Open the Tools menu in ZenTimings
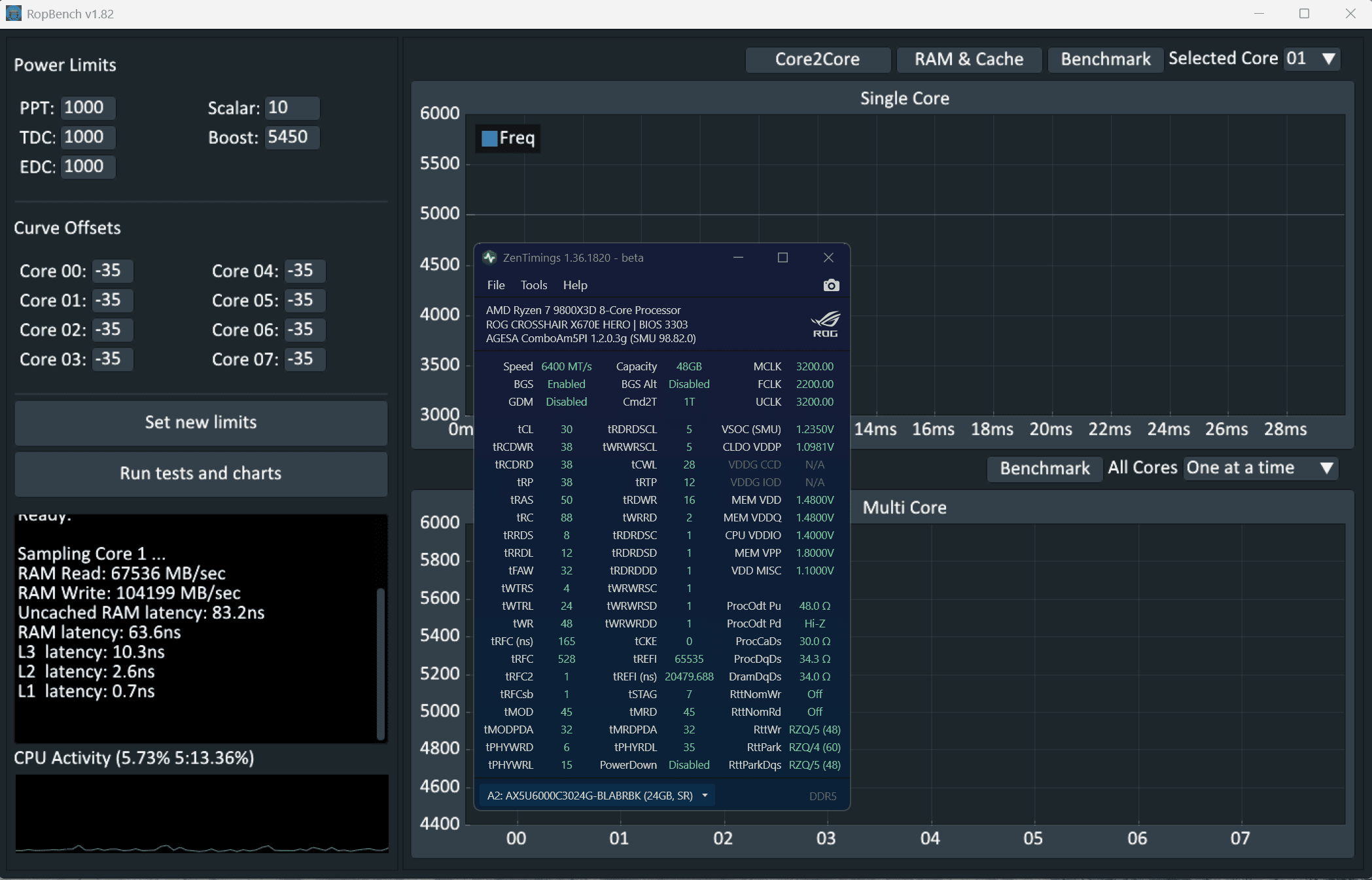 coord(533,285)
